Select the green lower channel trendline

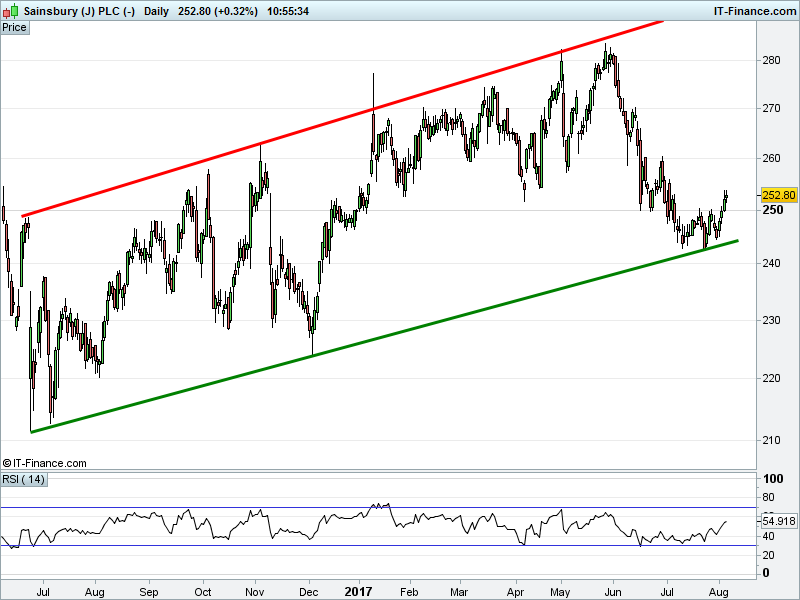click(384, 337)
